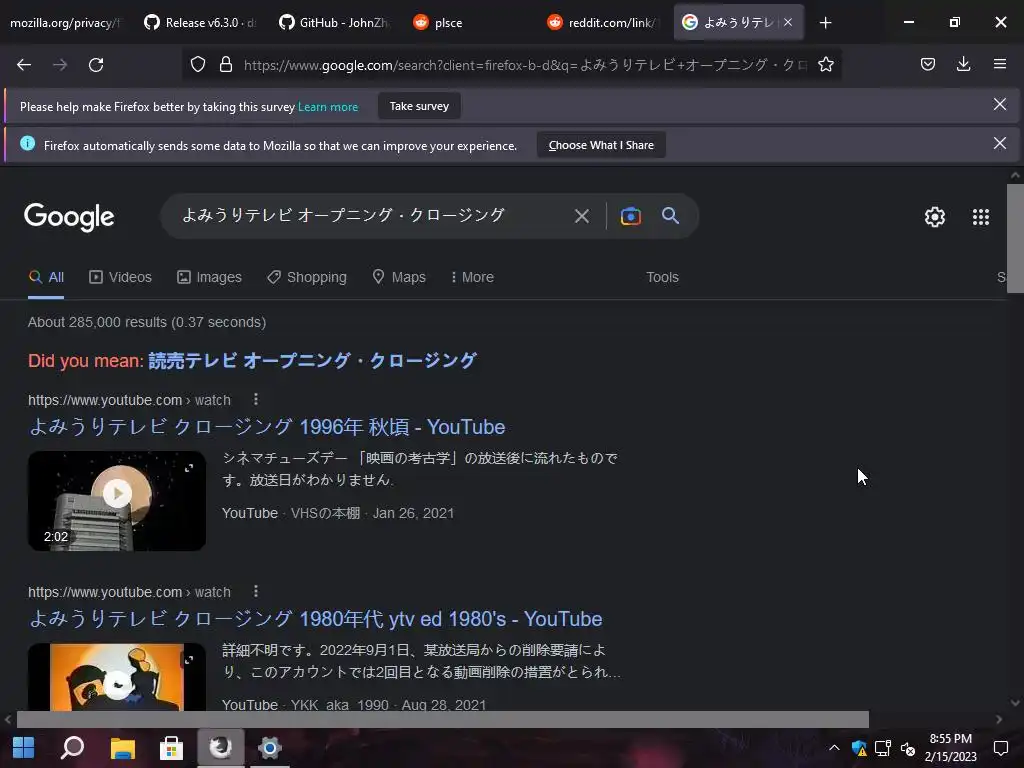Open the clock and date flyout
The image size is (1024, 768).
tap(950, 748)
